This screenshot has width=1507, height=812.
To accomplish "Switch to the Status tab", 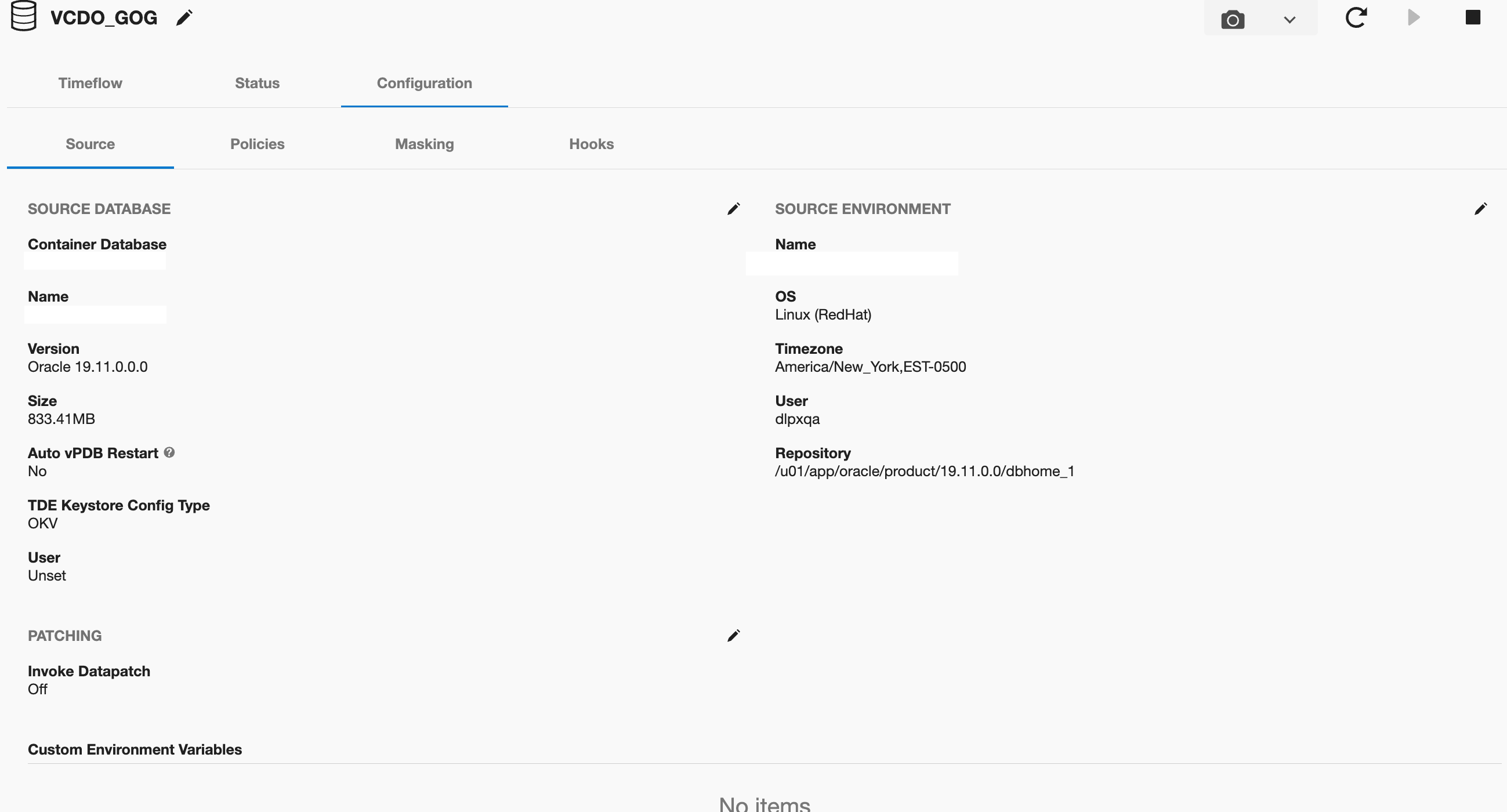I will click(x=255, y=83).
